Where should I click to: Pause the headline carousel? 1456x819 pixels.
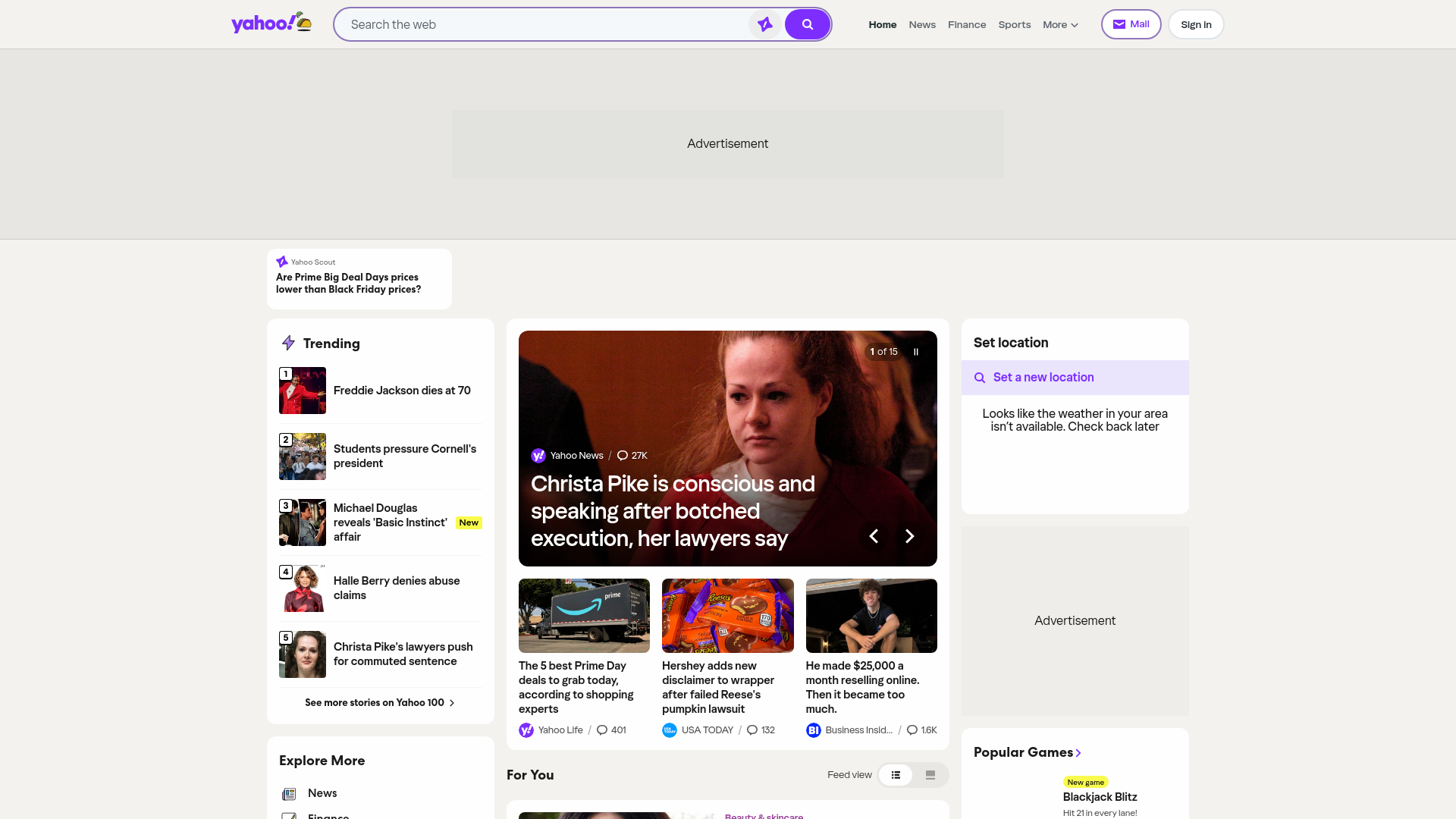click(915, 352)
